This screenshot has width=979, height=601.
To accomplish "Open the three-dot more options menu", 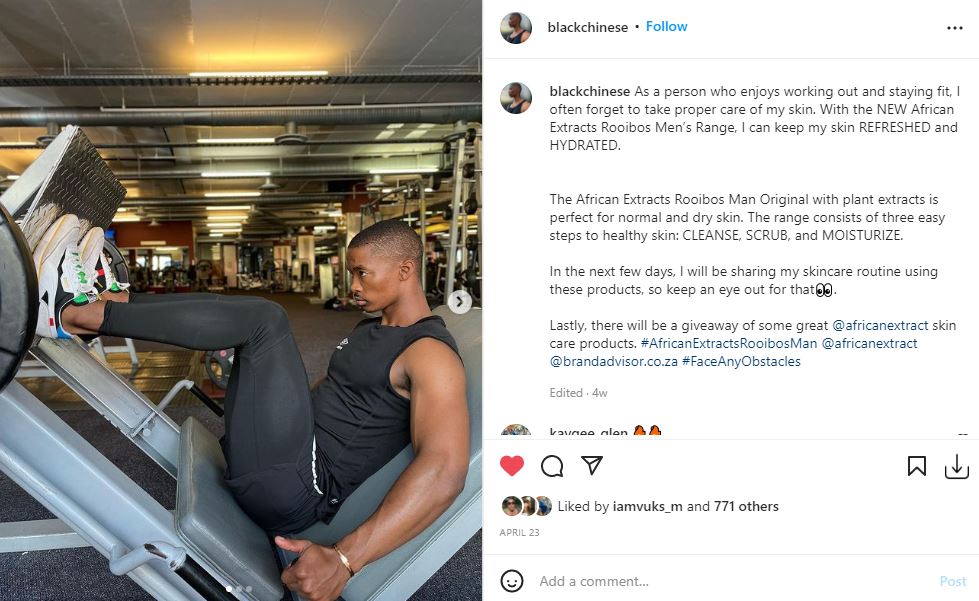I will point(955,28).
